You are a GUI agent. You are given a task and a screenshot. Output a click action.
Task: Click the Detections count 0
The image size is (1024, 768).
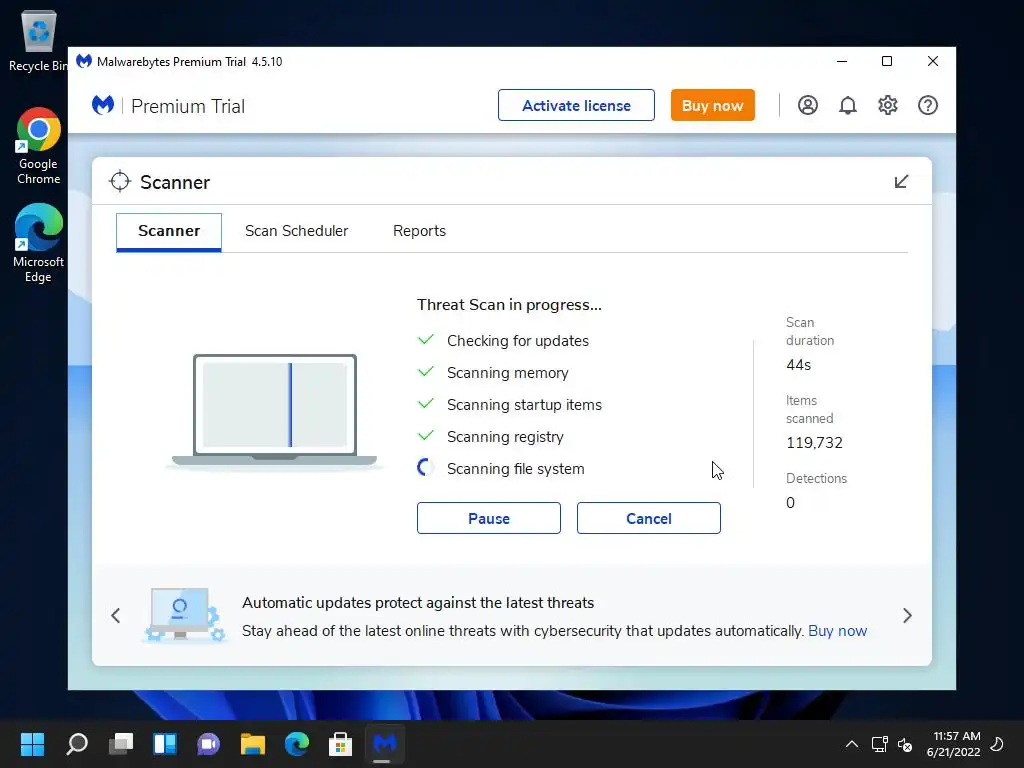pyautogui.click(x=790, y=503)
